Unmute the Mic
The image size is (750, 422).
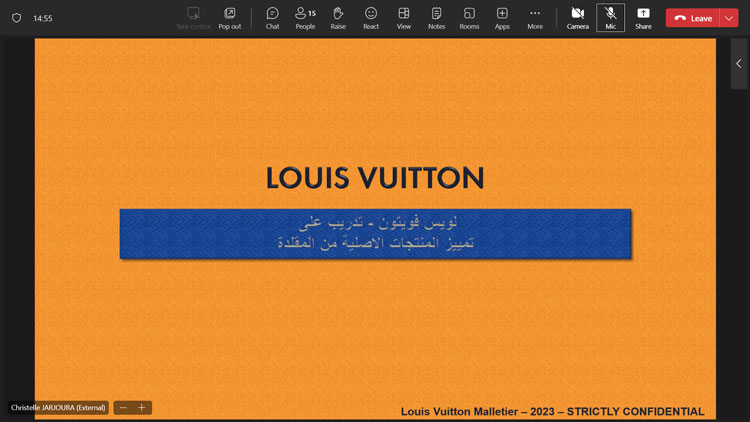(x=610, y=17)
